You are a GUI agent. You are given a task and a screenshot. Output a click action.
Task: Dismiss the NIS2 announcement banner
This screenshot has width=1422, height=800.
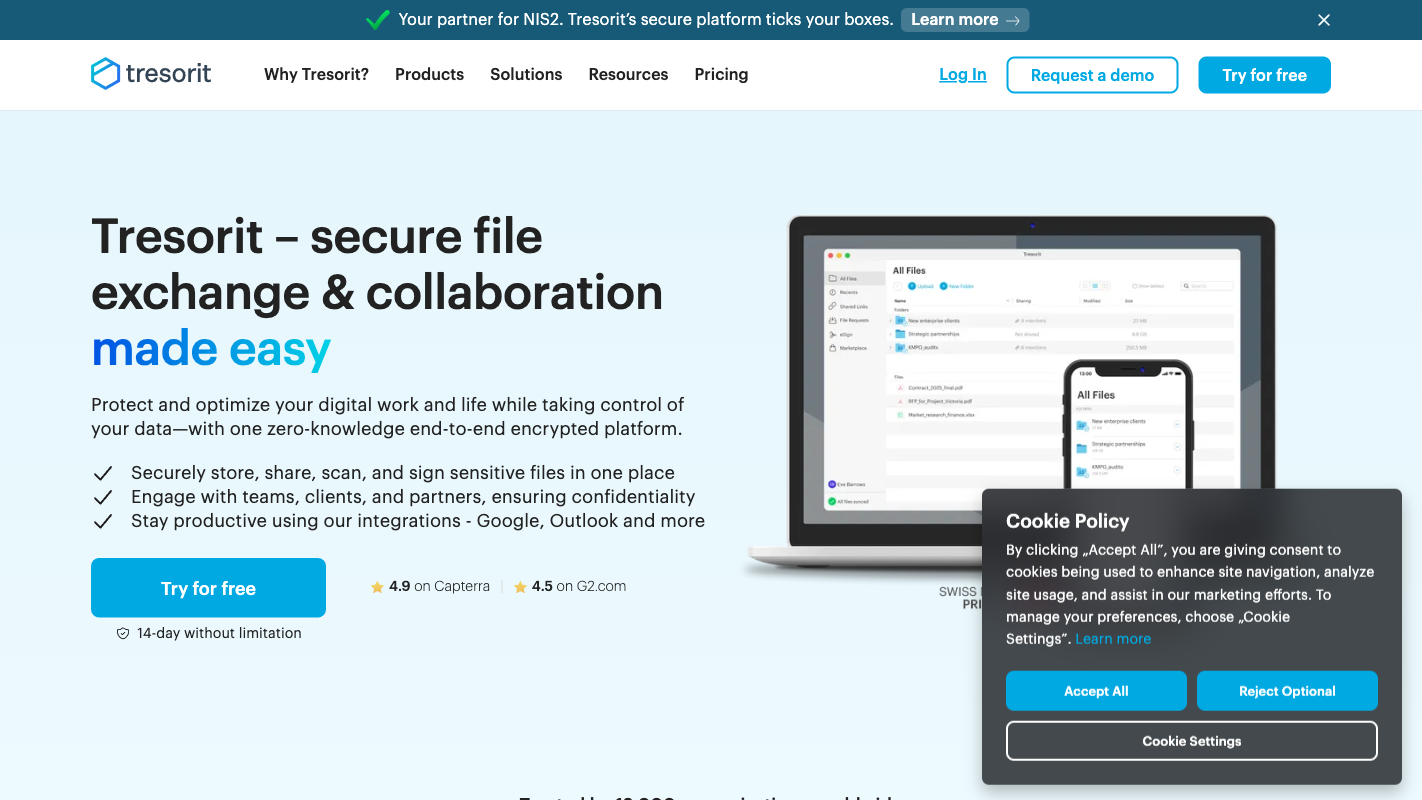click(x=1324, y=20)
